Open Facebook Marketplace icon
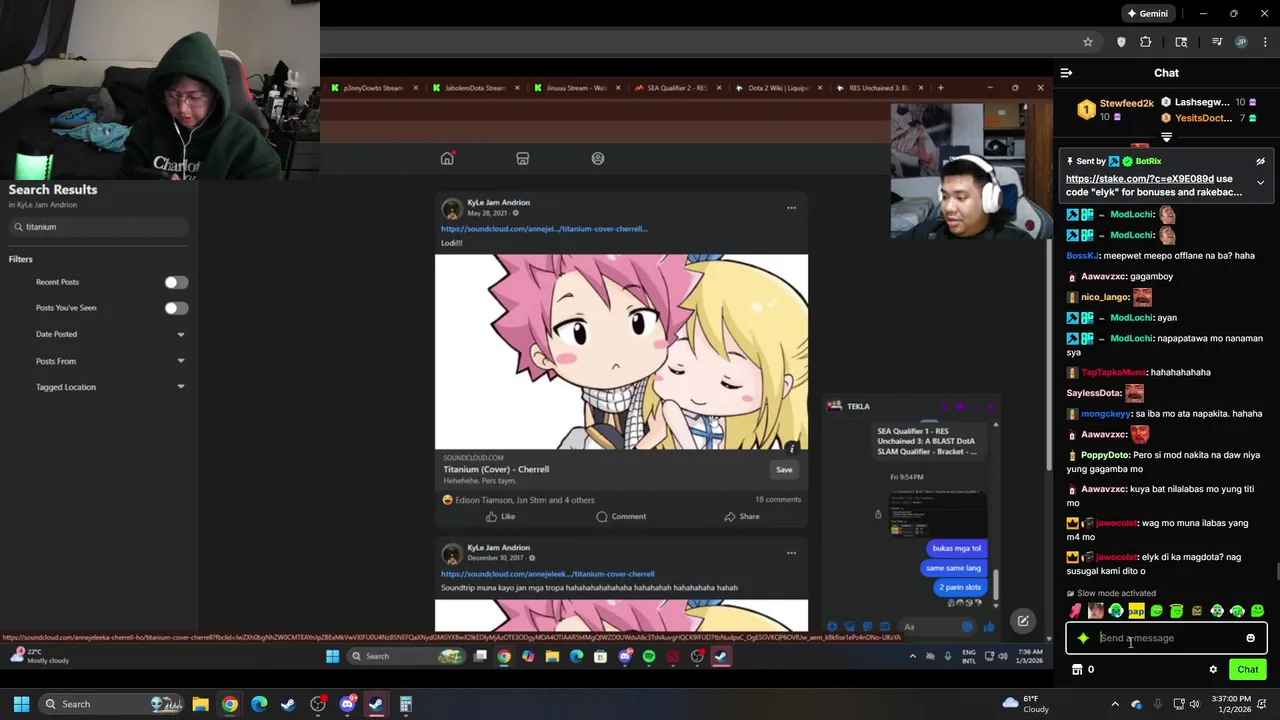The image size is (1280, 720). point(522,159)
